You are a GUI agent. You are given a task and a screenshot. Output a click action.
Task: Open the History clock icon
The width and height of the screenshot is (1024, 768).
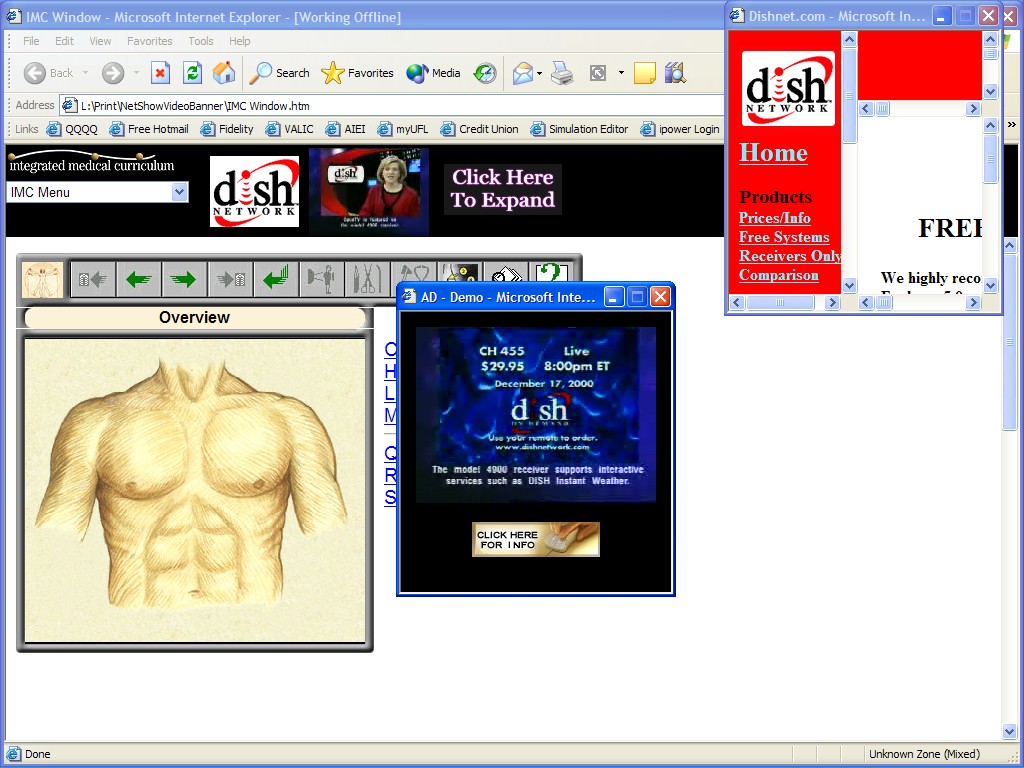click(485, 73)
